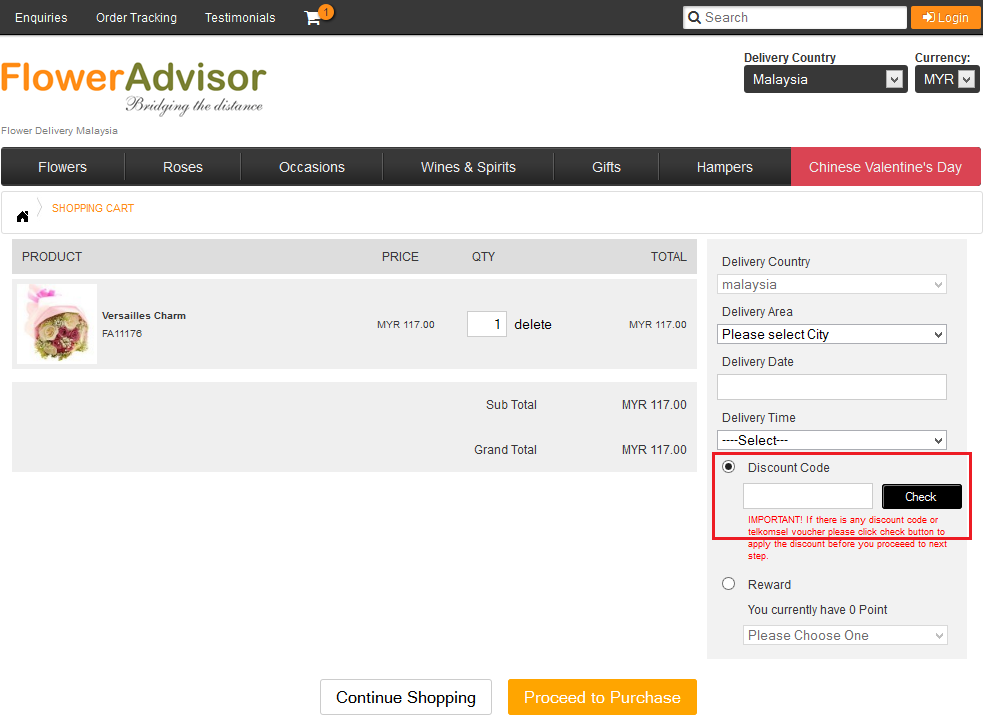Select the Reward radio button

pyautogui.click(x=728, y=584)
